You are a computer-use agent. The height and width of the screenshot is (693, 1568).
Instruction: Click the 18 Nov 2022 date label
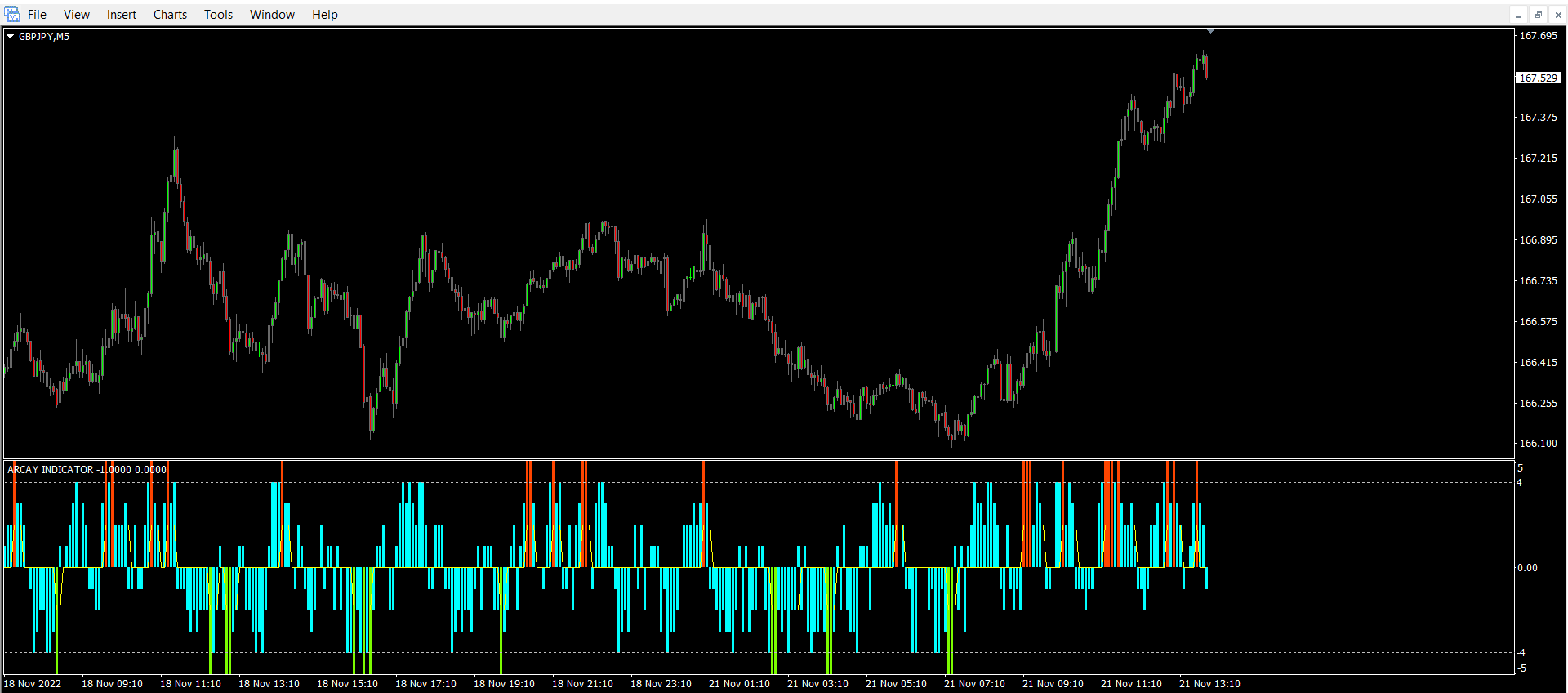(x=33, y=684)
